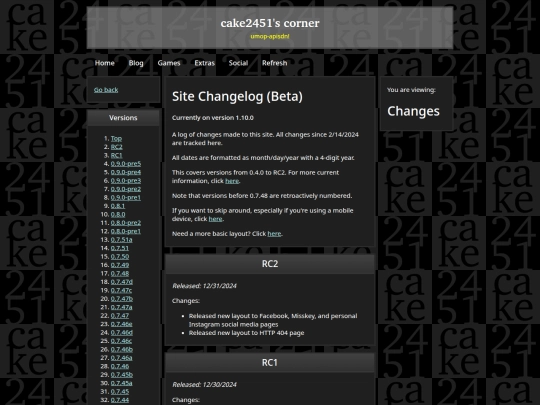This screenshot has width=540, height=405.
Task: Click the Go back link
Action: coord(106,90)
